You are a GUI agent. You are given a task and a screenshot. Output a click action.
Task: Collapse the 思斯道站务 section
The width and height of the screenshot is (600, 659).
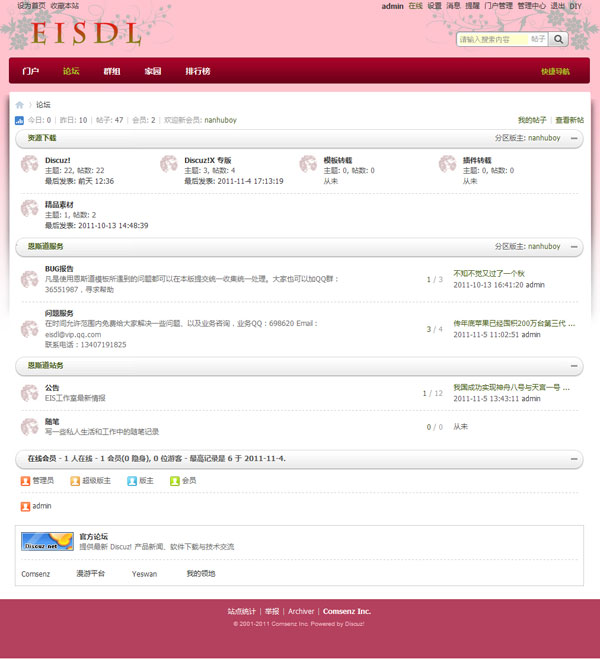tap(574, 366)
